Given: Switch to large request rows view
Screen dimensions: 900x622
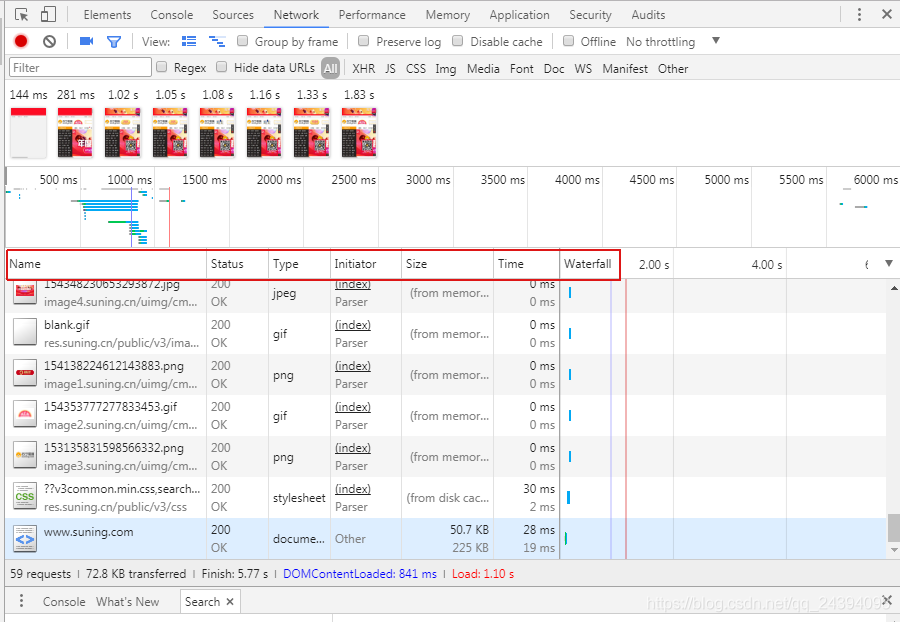Looking at the screenshot, I should click(x=189, y=41).
